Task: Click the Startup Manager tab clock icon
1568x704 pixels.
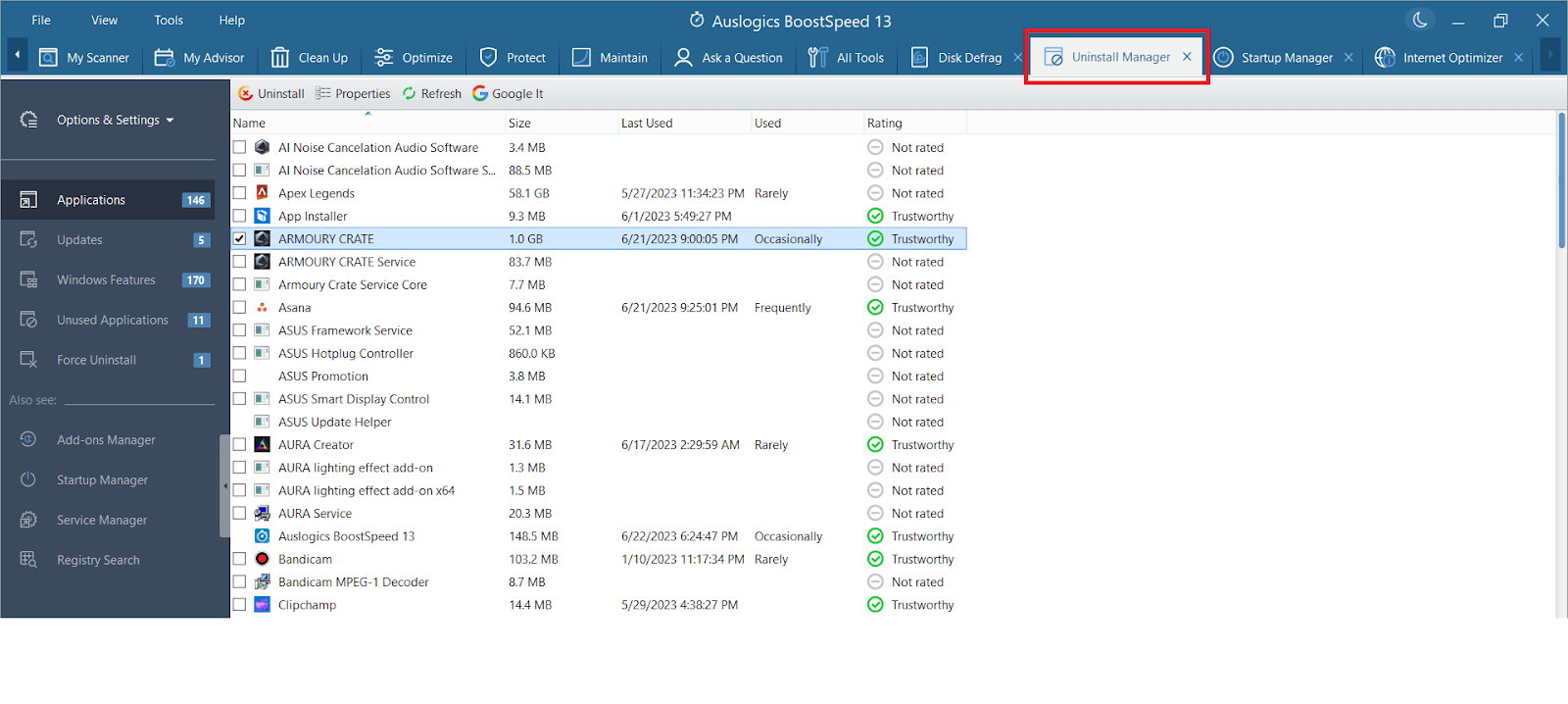Action: tap(1223, 58)
